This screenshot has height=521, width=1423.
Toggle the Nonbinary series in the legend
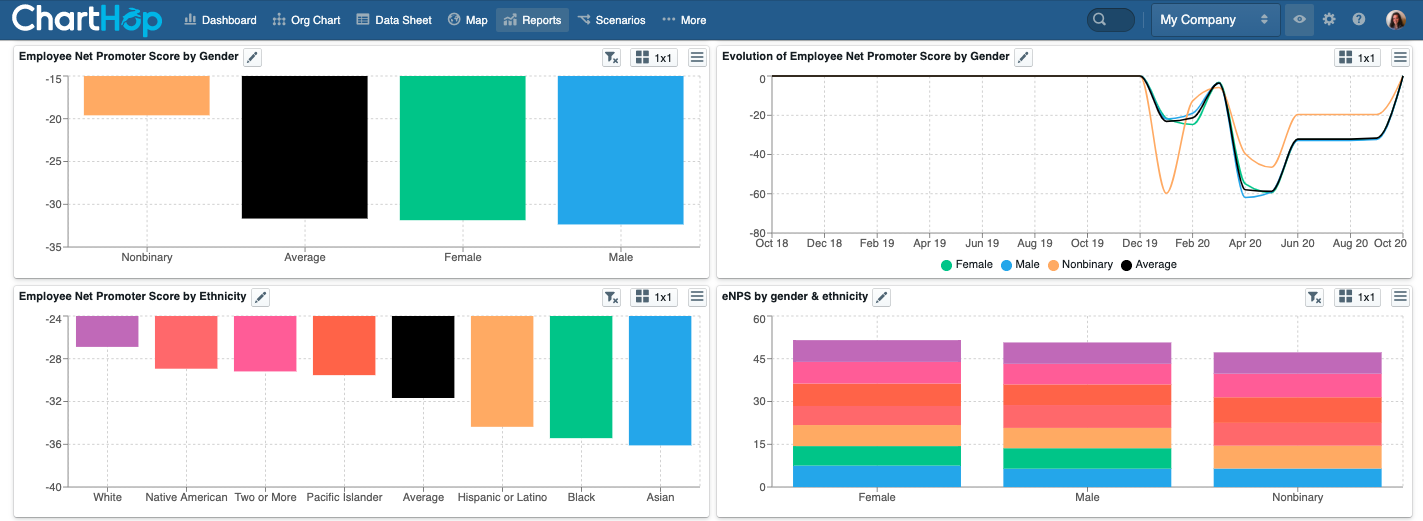1080,265
